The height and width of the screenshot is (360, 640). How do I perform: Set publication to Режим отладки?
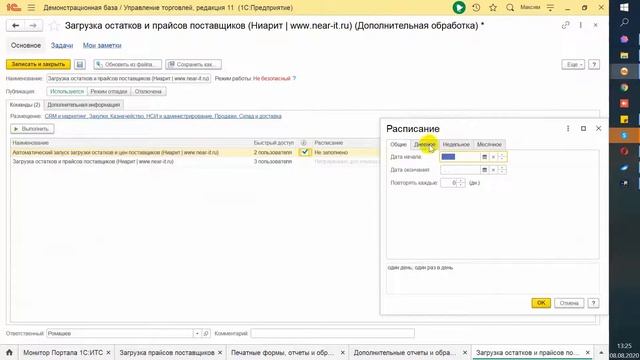pos(109,91)
